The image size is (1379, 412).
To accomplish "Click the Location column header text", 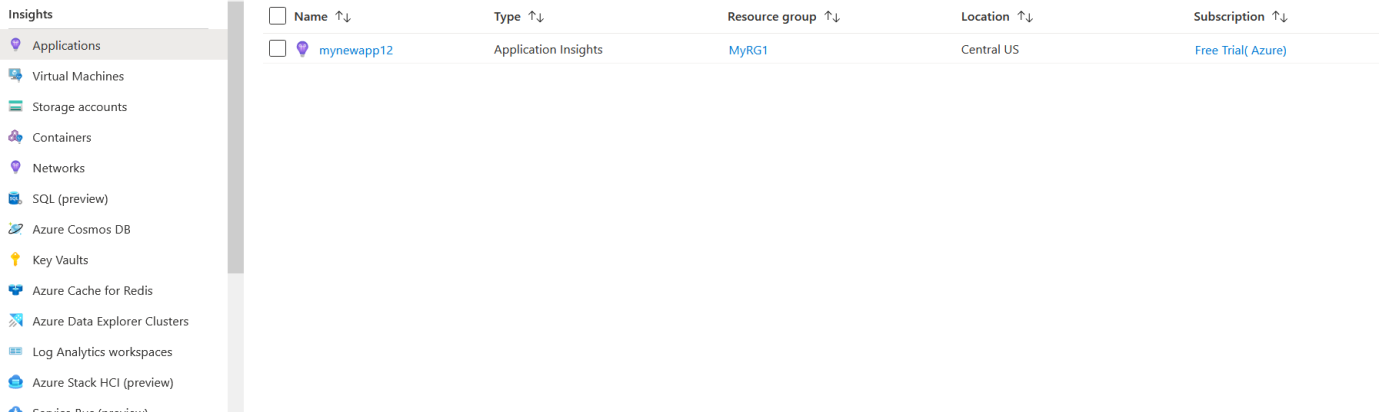I will click(x=985, y=17).
